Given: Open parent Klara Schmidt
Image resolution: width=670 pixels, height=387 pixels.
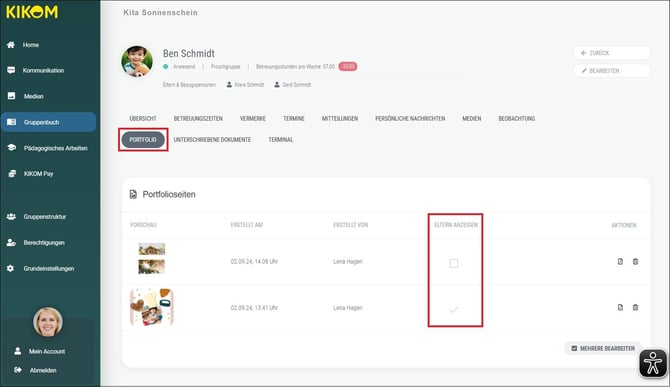Looking at the screenshot, I should 245,85.
